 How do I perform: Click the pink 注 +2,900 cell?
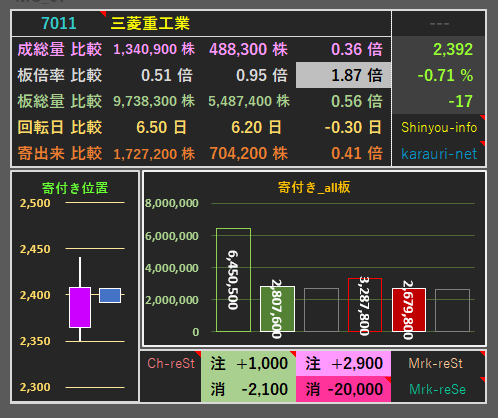[x=344, y=363]
